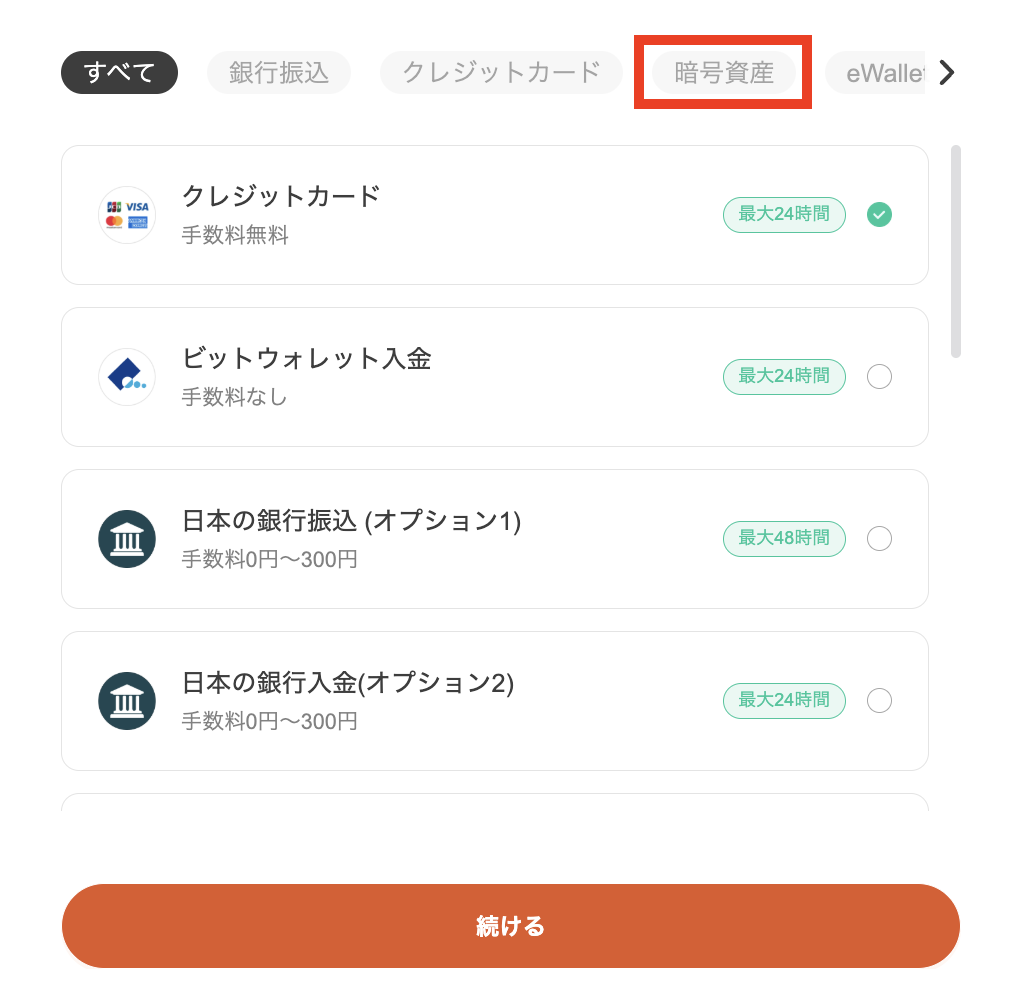The image size is (1032, 1006).
Task: Click the bank icon for オプション2
Action: [x=127, y=701]
